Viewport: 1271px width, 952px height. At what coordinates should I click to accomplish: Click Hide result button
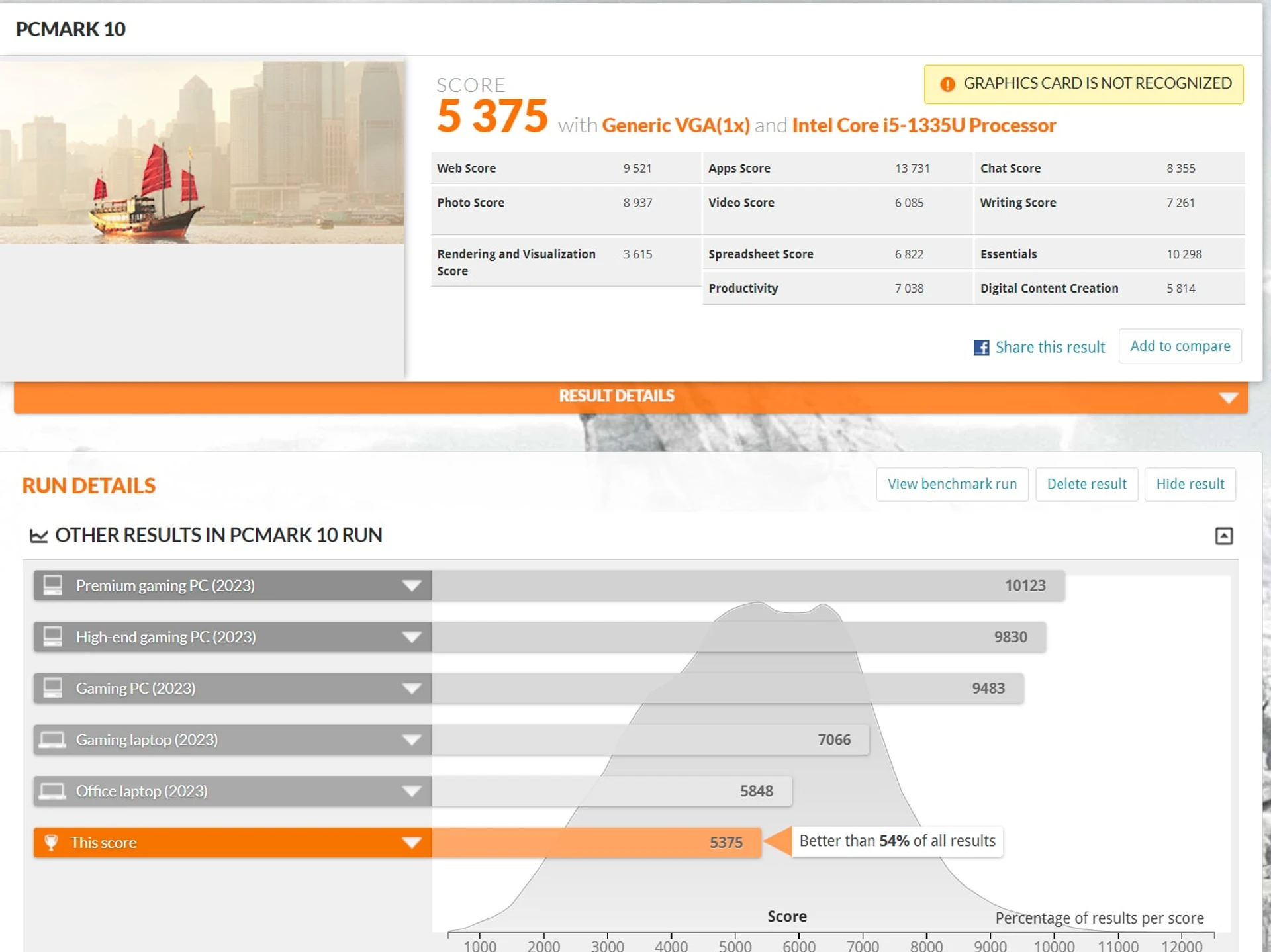click(x=1190, y=484)
